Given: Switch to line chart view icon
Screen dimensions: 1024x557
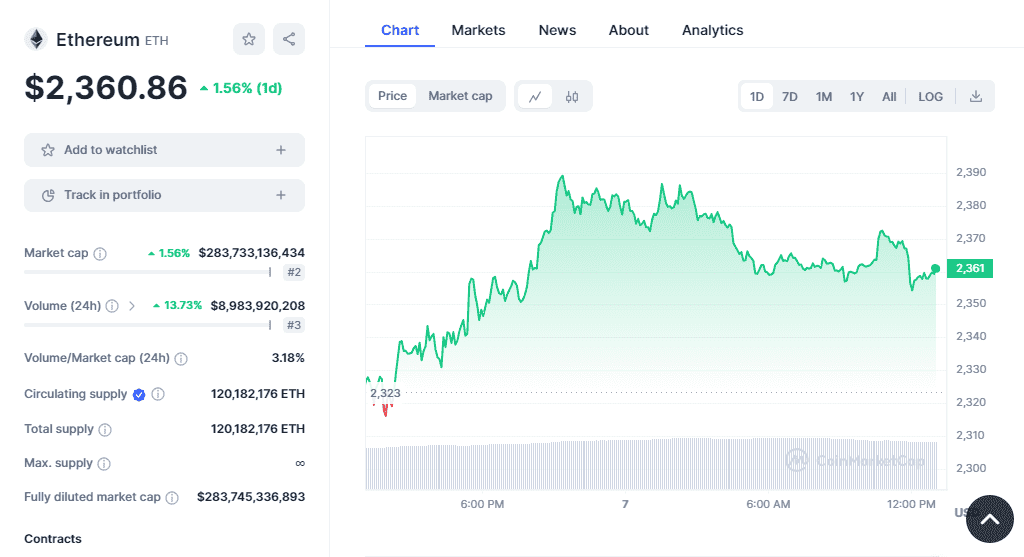Looking at the screenshot, I should pyautogui.click(x=535, y=96).
